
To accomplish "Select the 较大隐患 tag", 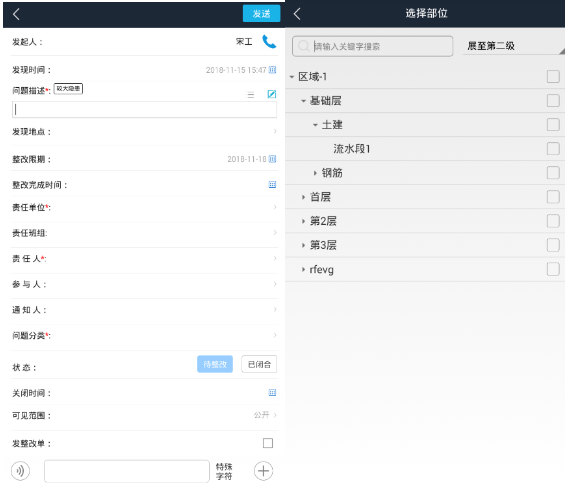I will [x=68, y=89].
